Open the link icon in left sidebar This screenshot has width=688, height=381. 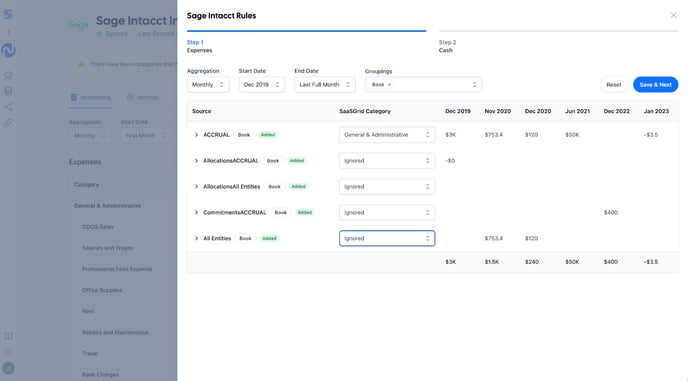coord(8,122)
